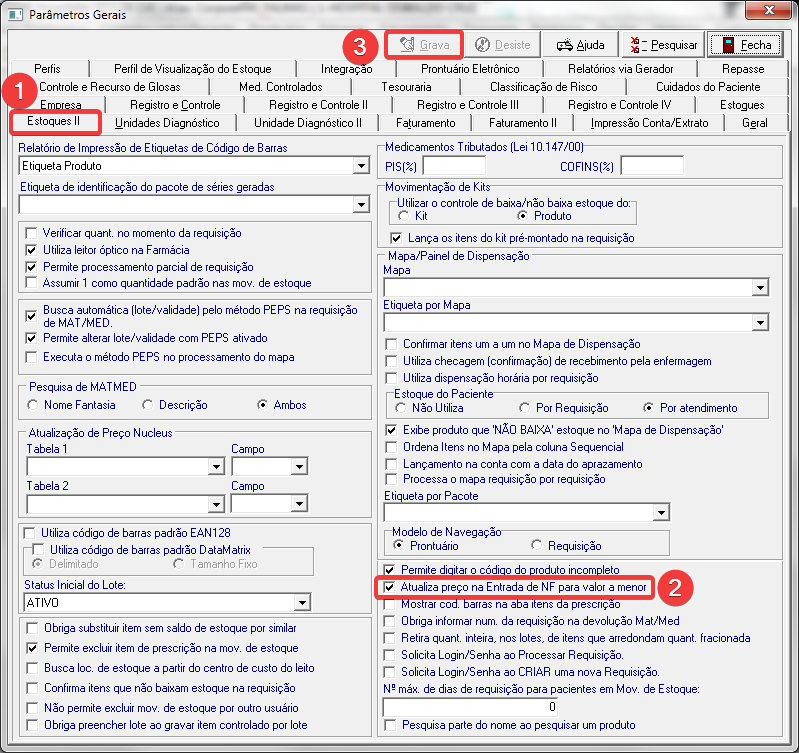Click the Desiste cancel icon
Image resolution: width=799 pixels, height=753 pixels.
pos(482,45)
